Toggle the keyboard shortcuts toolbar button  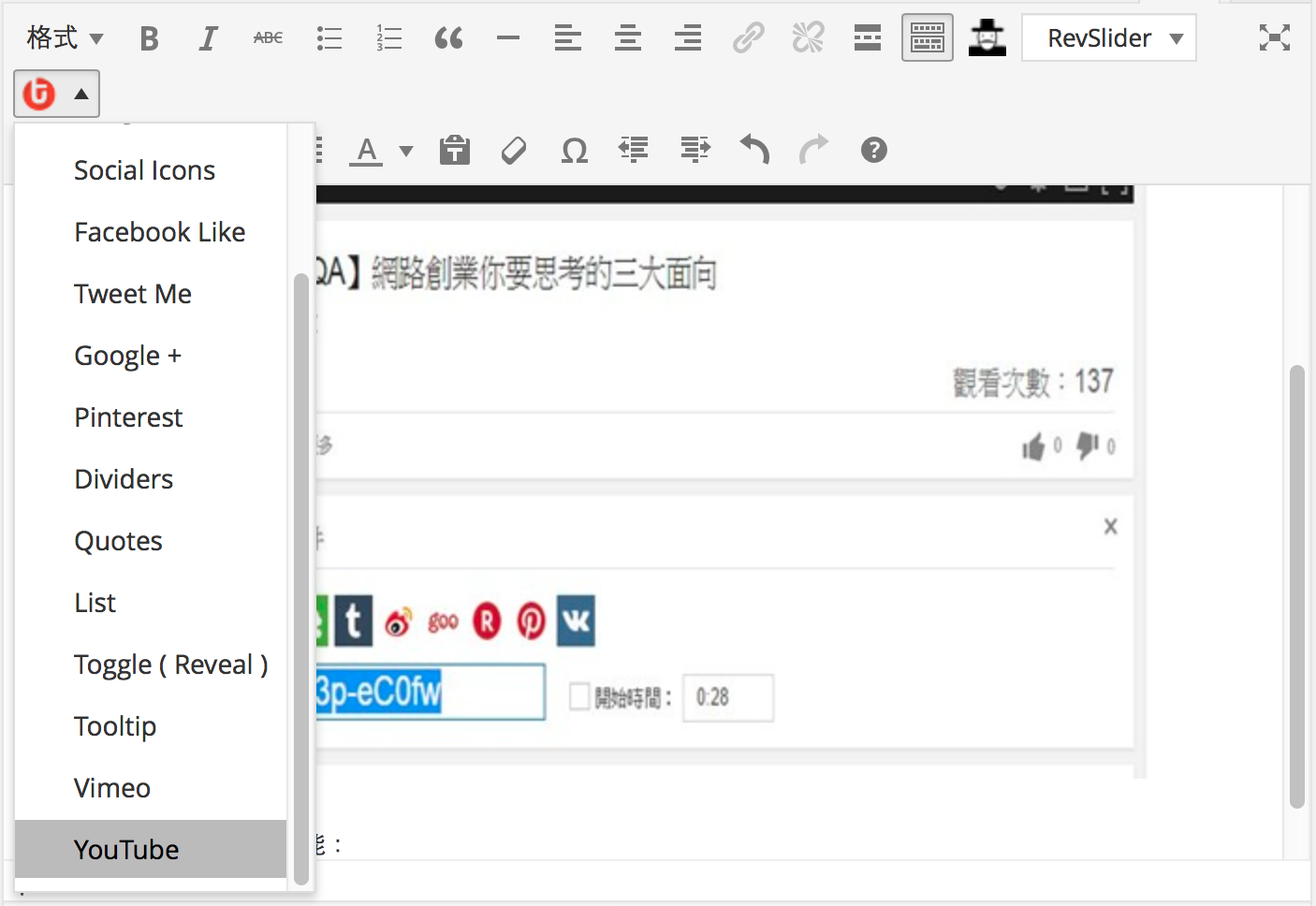point(927,37)
